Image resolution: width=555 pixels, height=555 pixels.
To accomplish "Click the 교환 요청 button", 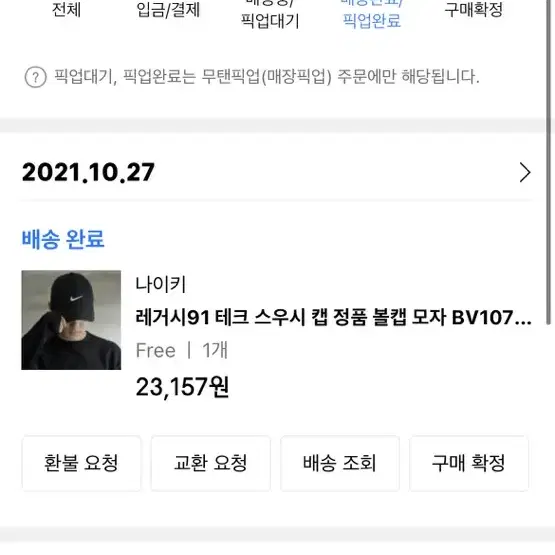I will click(211, 463).
